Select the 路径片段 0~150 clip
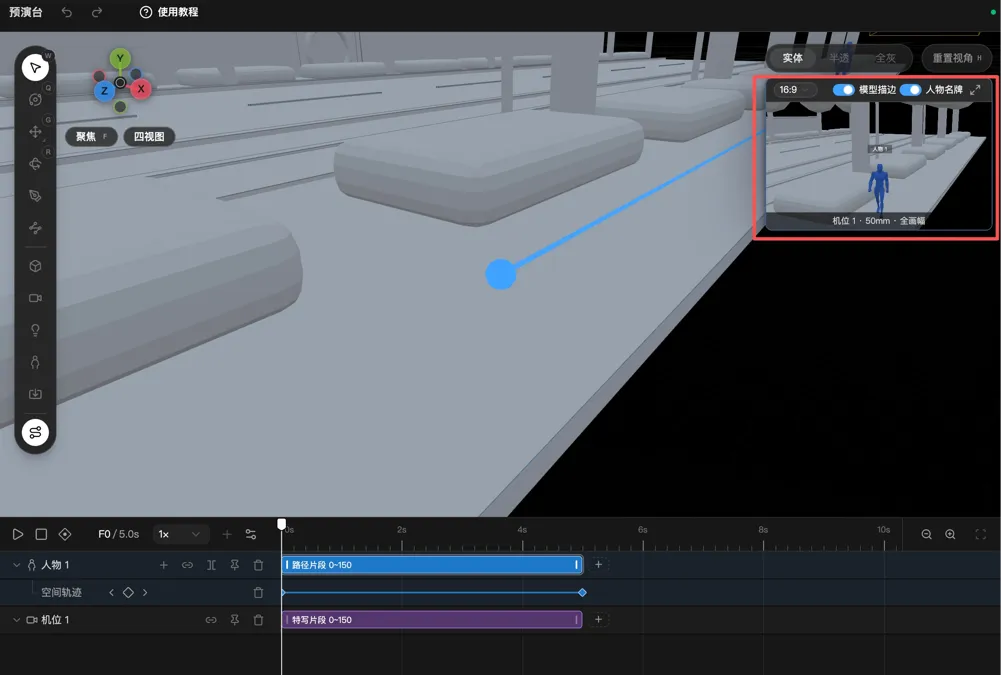This screenshot has height=675, width=1001. pyautogui.click(x=432, y=565)
